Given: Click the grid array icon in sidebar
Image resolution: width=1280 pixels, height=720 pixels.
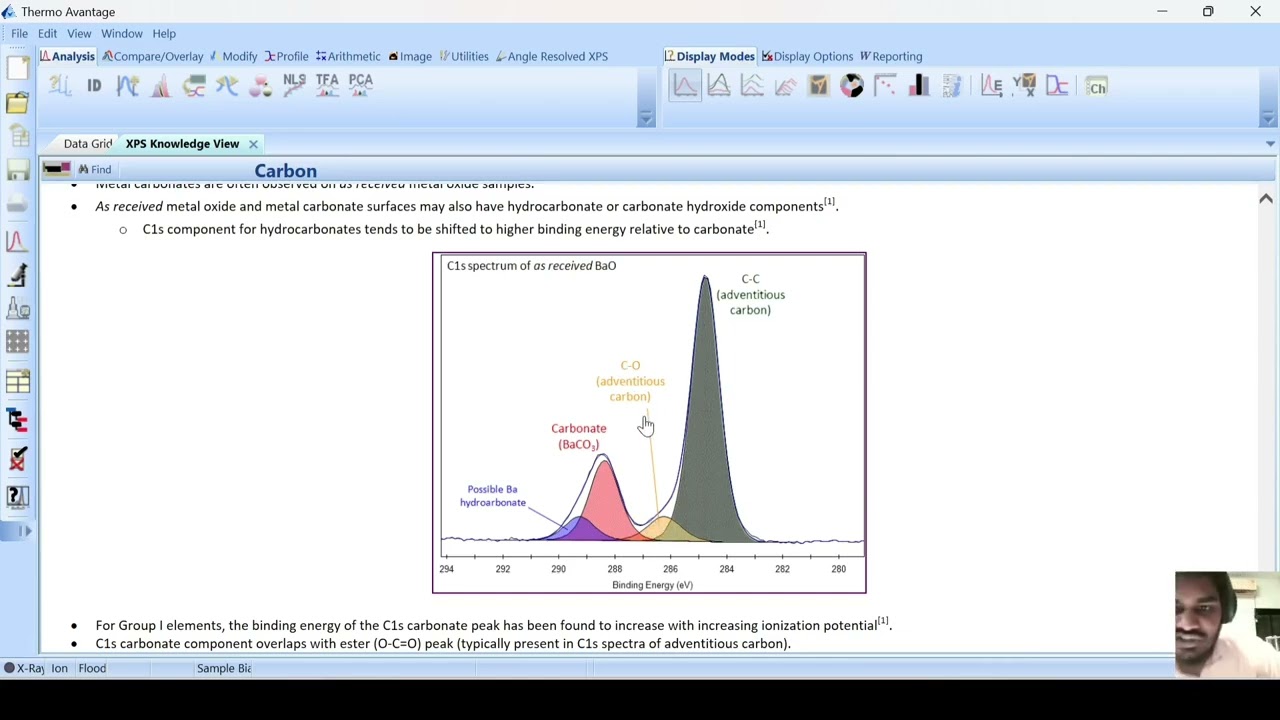Looking at the screenshot, I should click(17, 343).
